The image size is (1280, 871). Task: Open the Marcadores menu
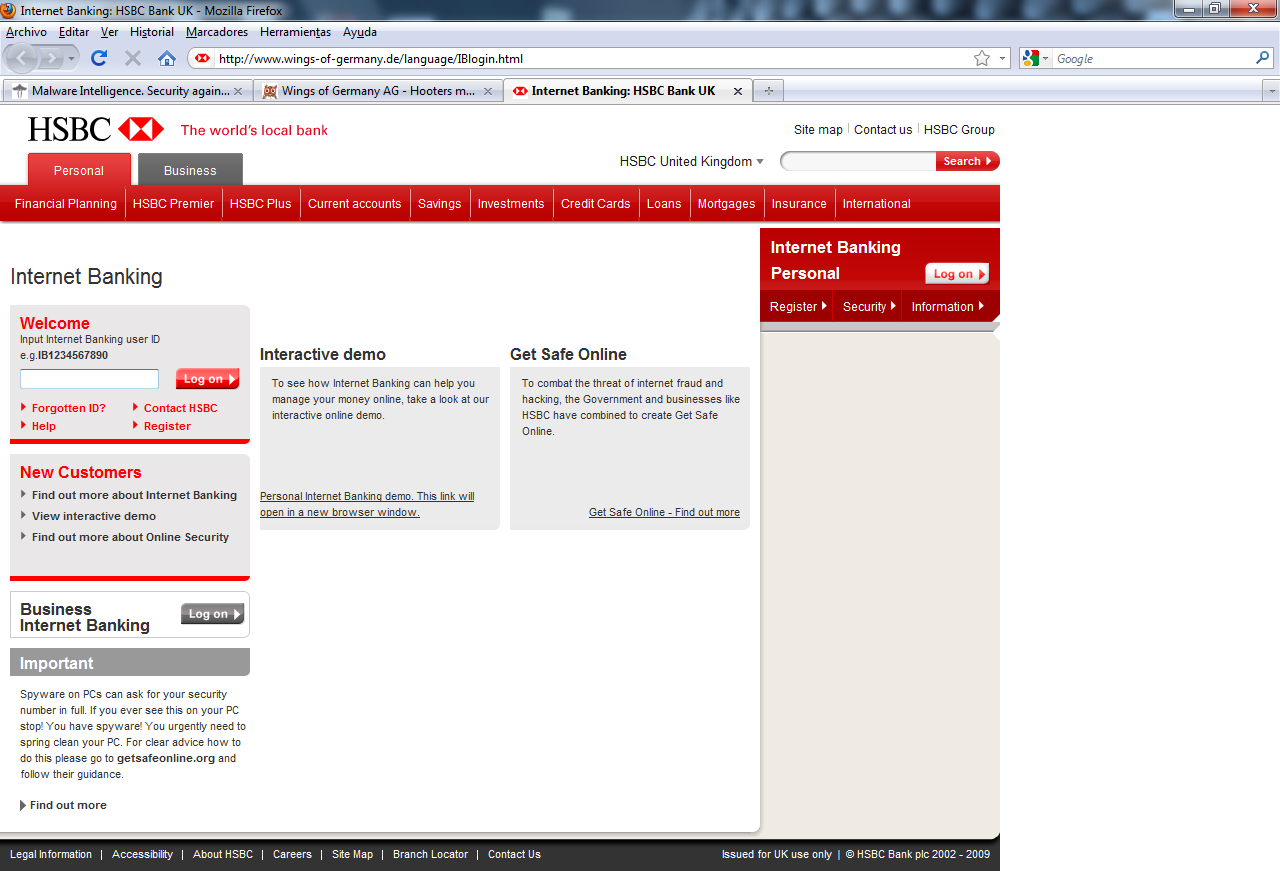pos(217,32)
